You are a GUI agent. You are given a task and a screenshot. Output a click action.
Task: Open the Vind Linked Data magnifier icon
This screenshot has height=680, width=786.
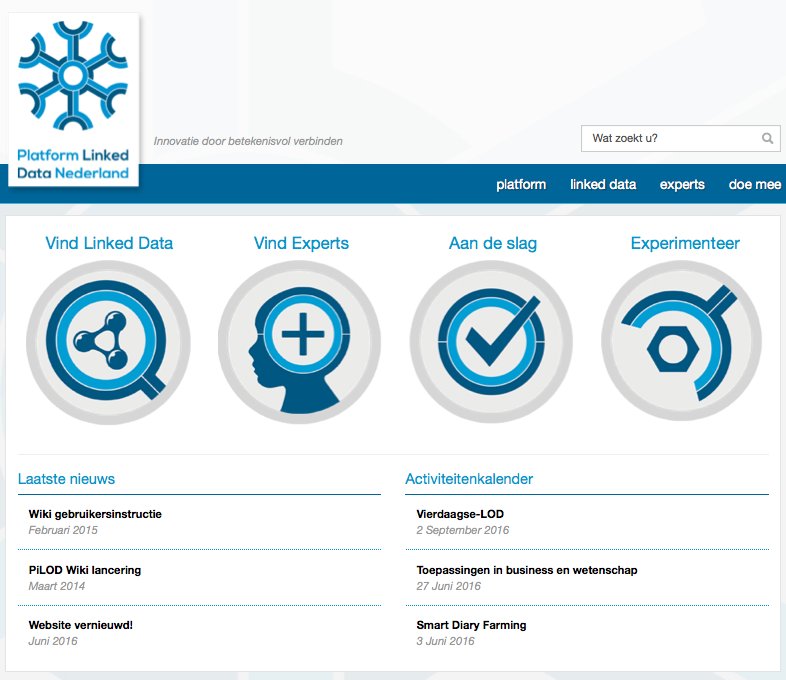point(108,342)
